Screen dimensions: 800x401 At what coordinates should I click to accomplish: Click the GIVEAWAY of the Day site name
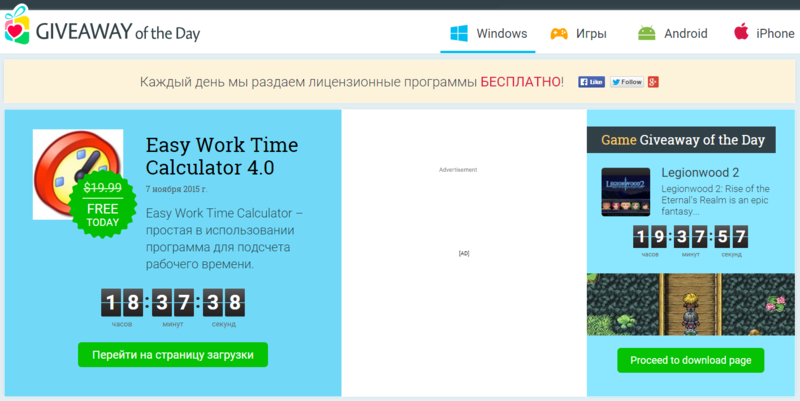coord(118,33)
